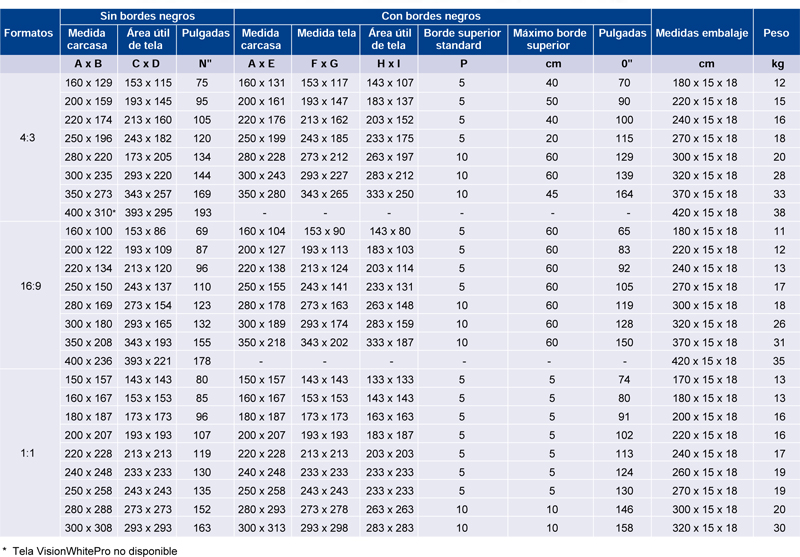Viewport: 800px width, 557px height.
Task: Select the '400 x 310*' cell
Action: (x=90, y=212)
